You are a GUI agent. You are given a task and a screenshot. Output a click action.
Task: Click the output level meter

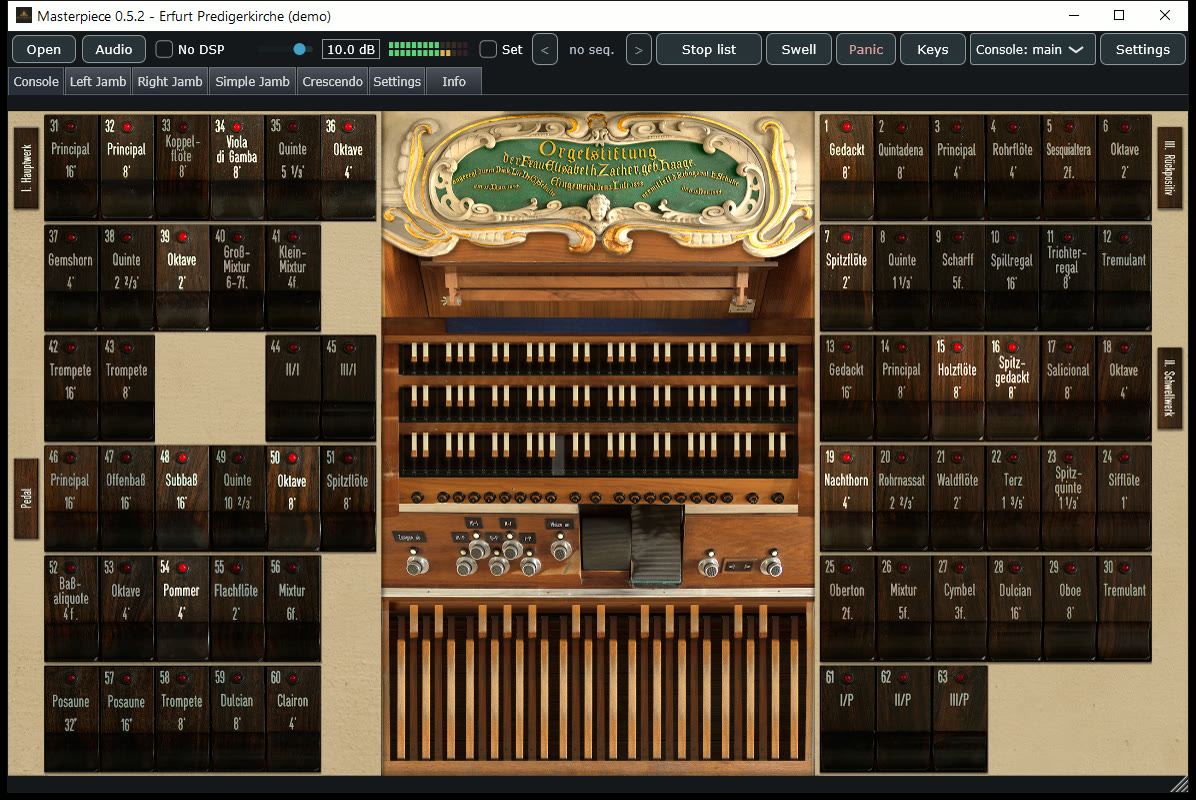[x=428, y=50]
